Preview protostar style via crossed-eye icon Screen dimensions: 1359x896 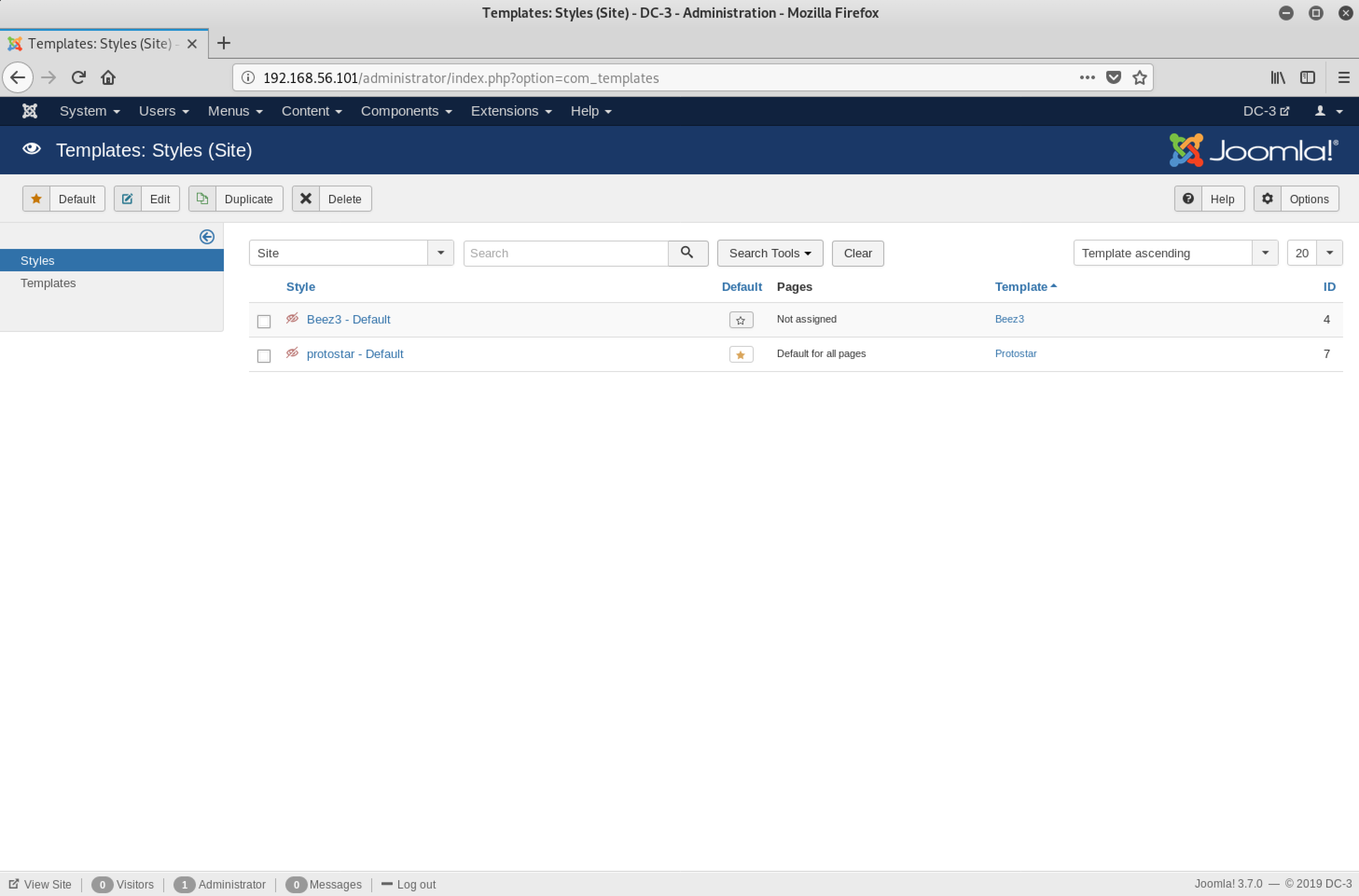(292, 352)
